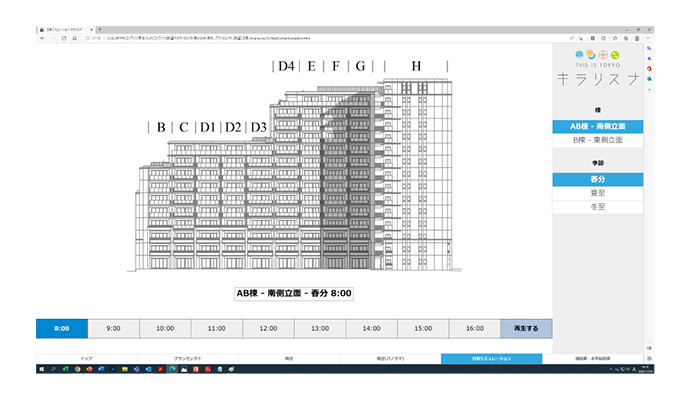The width and height of the screenshot is (680, 400).
Task: Jump to 16:00 on time bar
Action: click(475, 328)
